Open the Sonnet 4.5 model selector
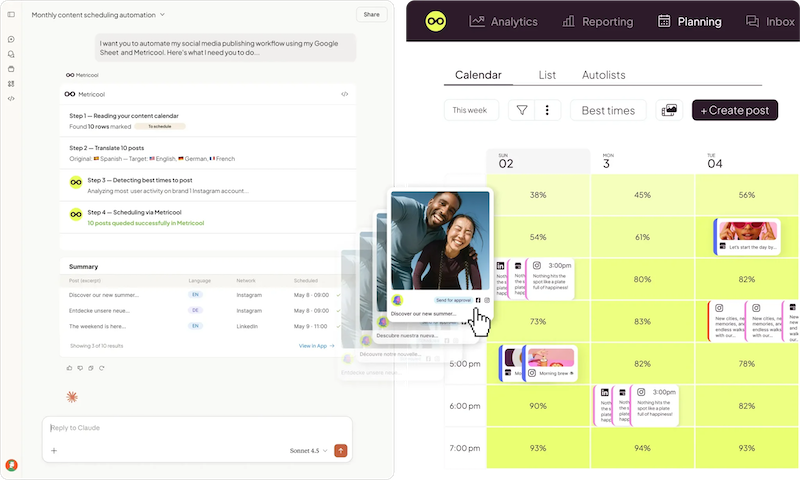Viewport: 800px width, 480px height. [x=308, y=451]
